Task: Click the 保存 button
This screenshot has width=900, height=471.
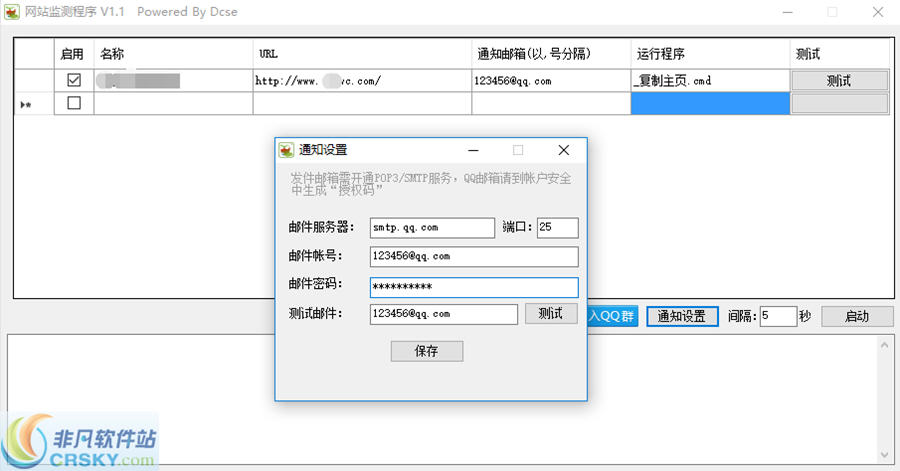Action: [427, 351]
